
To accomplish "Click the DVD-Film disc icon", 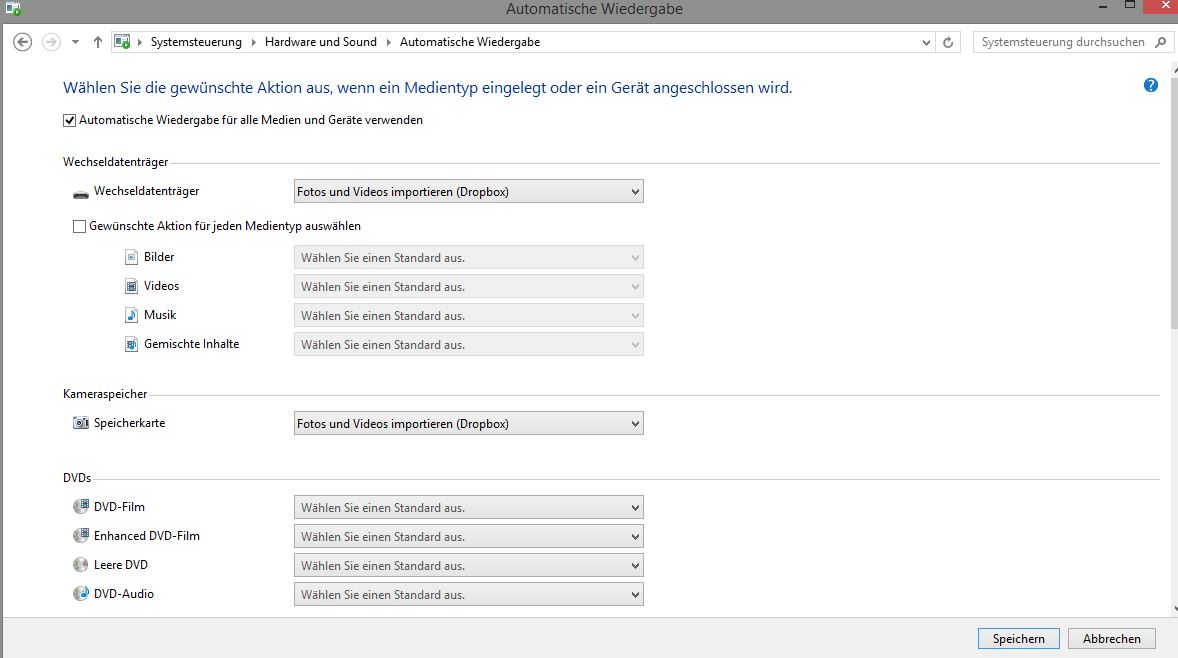I will [x=81, y=507].
